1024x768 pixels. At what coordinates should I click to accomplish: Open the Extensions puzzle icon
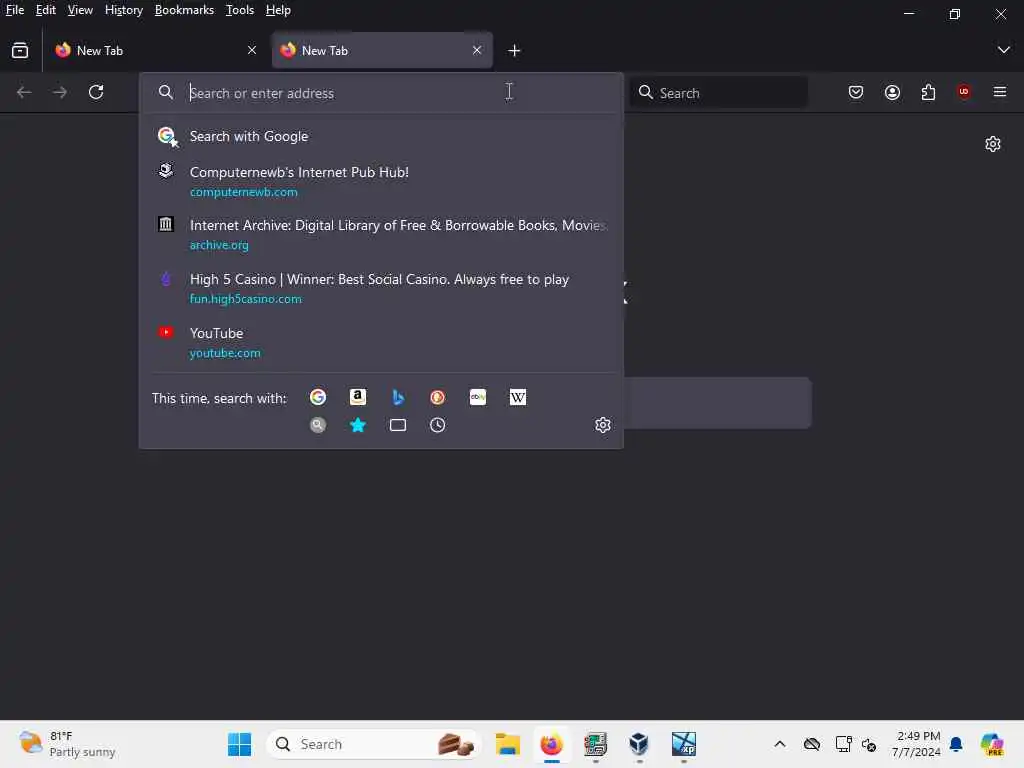(x=928, y=92)
